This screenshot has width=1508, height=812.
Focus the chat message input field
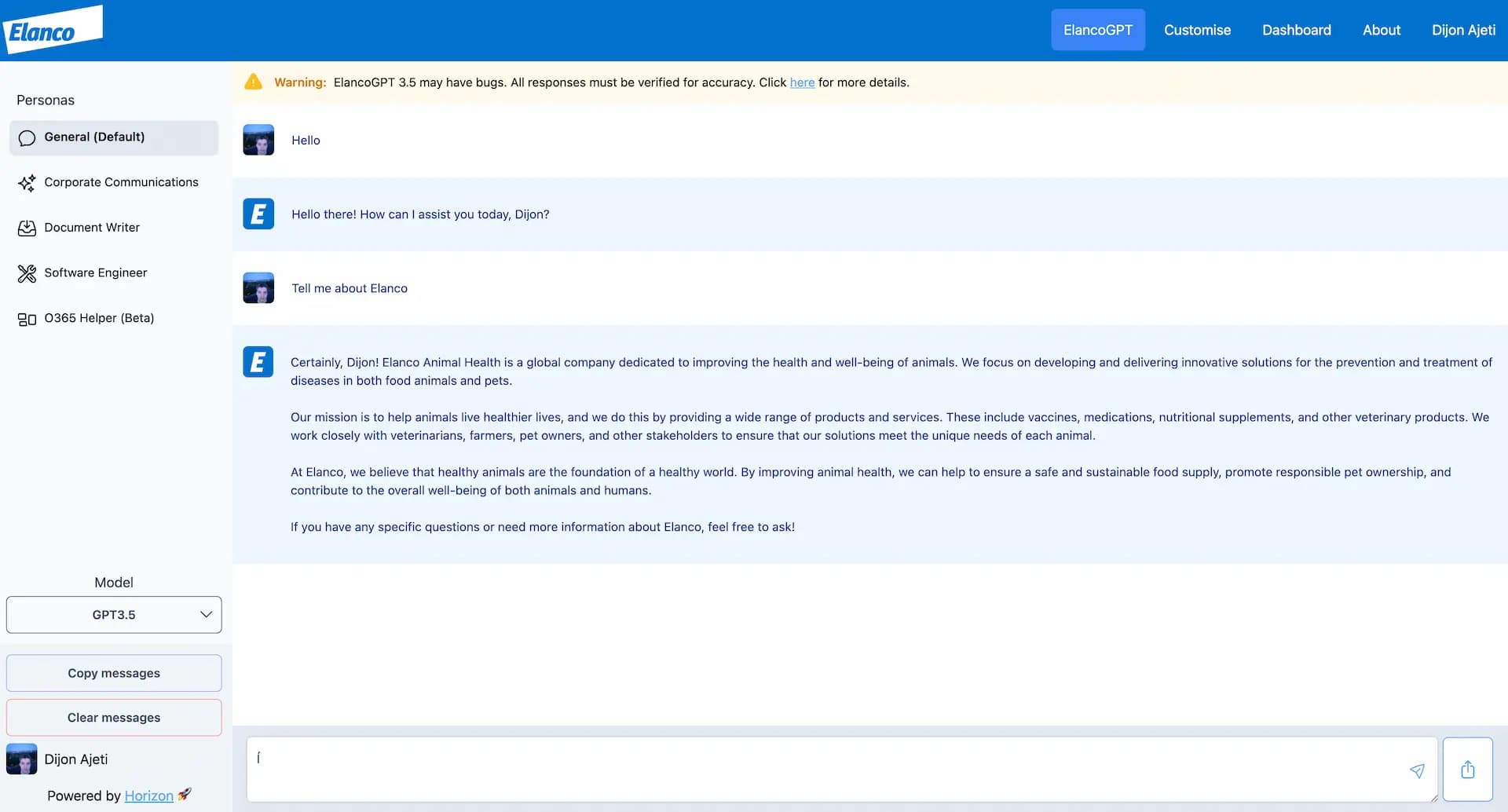pyautogui.click(x=825, y=770)
